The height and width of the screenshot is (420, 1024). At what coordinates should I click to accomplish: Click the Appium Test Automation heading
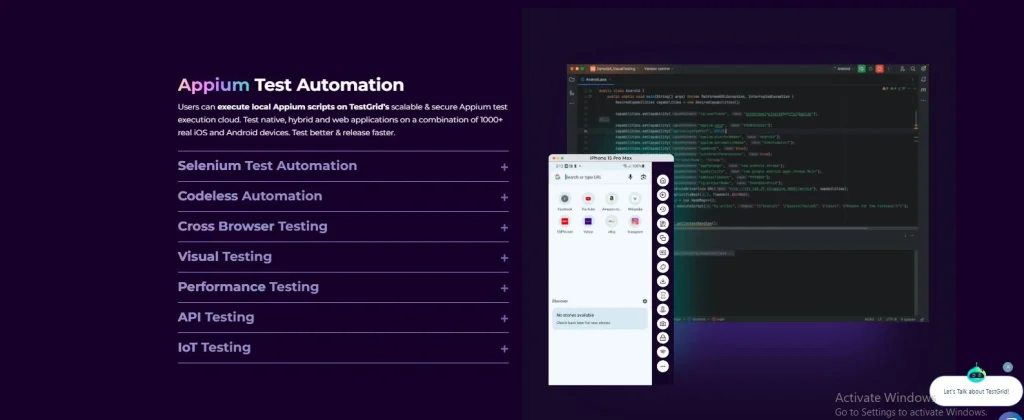[291, 85]
